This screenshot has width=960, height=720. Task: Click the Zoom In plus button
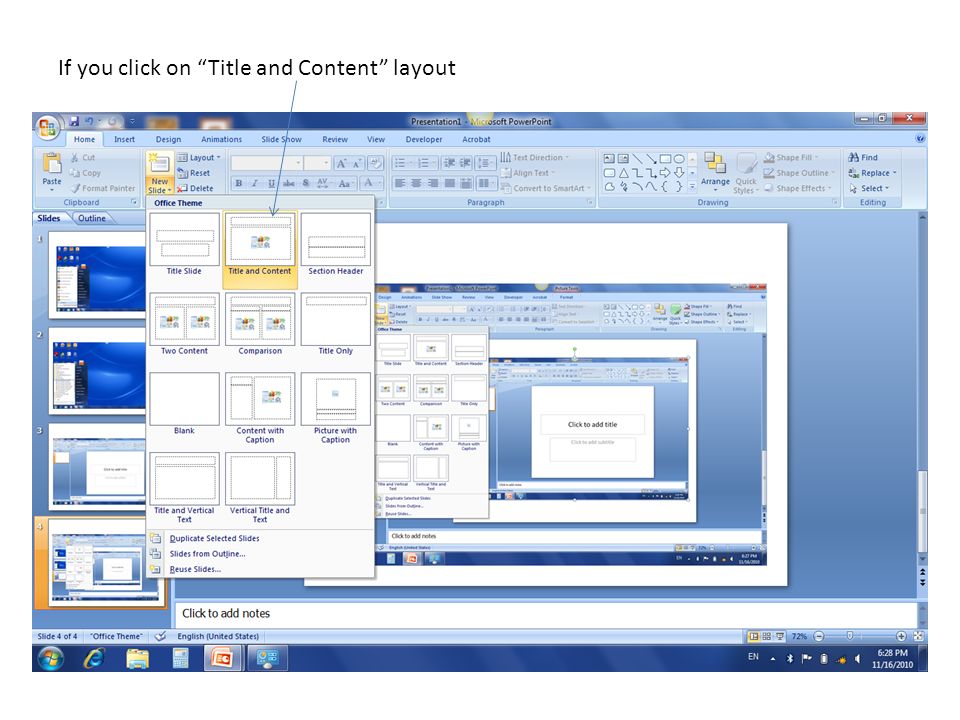click(901, 636)
